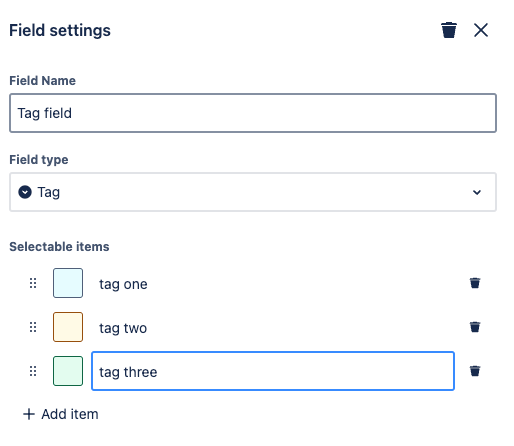Delete the 'tag two' item
This screenshot has height=446, width=514.
[475, 327]
